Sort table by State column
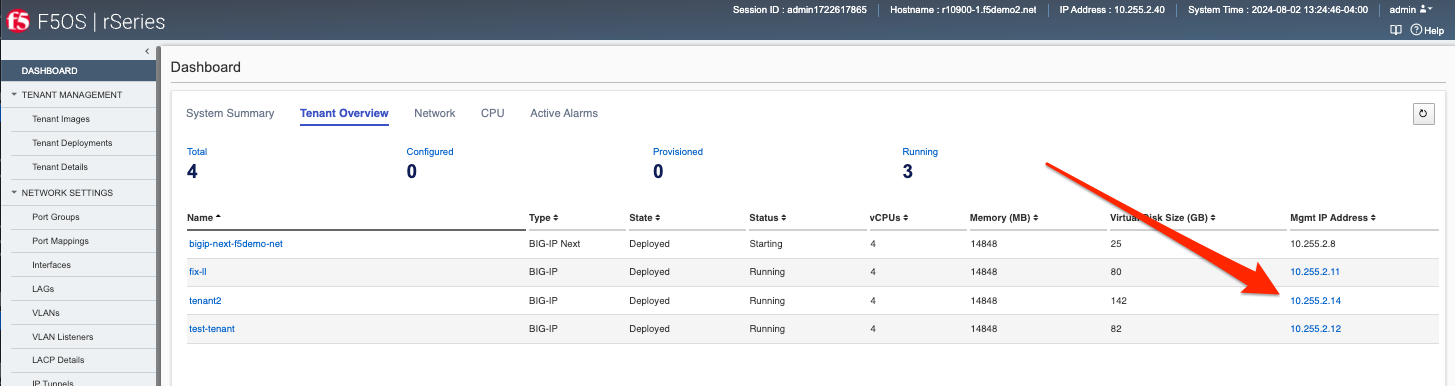The width and height of the screenshot is (1455, 386). [643, 217]
